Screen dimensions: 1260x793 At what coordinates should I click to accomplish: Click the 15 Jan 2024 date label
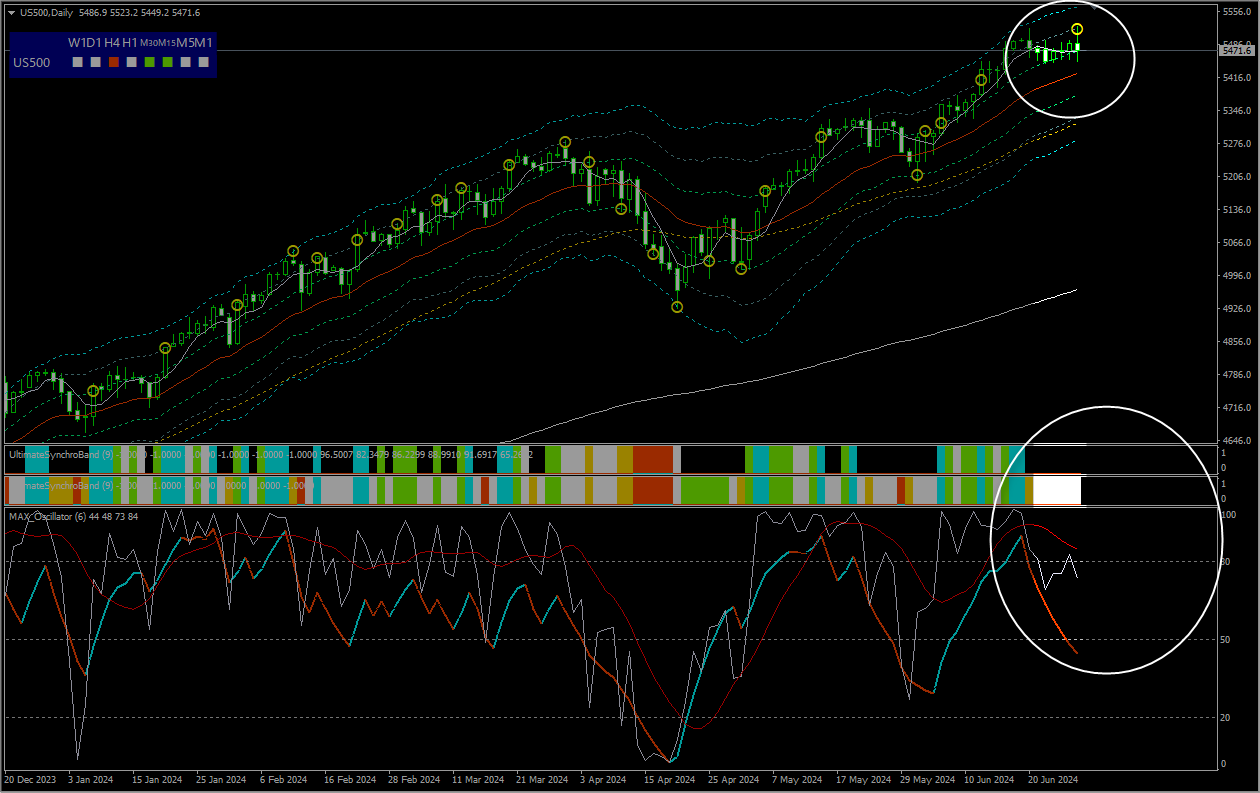click(x=157, y=779)
